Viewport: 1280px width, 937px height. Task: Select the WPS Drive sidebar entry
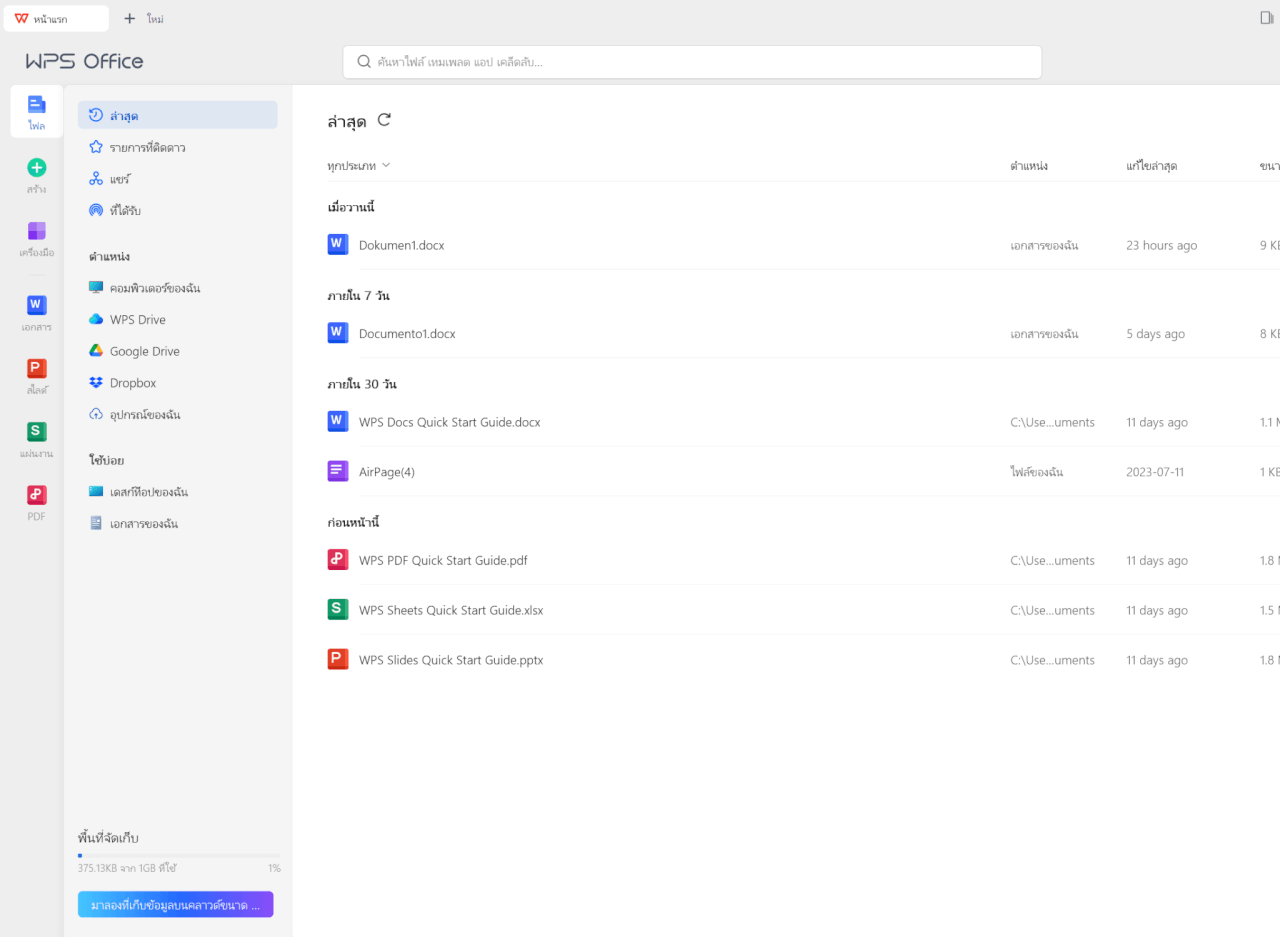135,319
